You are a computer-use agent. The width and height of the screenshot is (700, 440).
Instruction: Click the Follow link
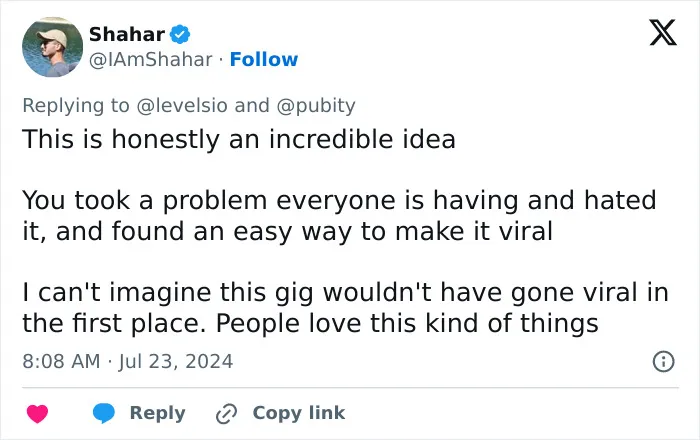tap(264, 59)
